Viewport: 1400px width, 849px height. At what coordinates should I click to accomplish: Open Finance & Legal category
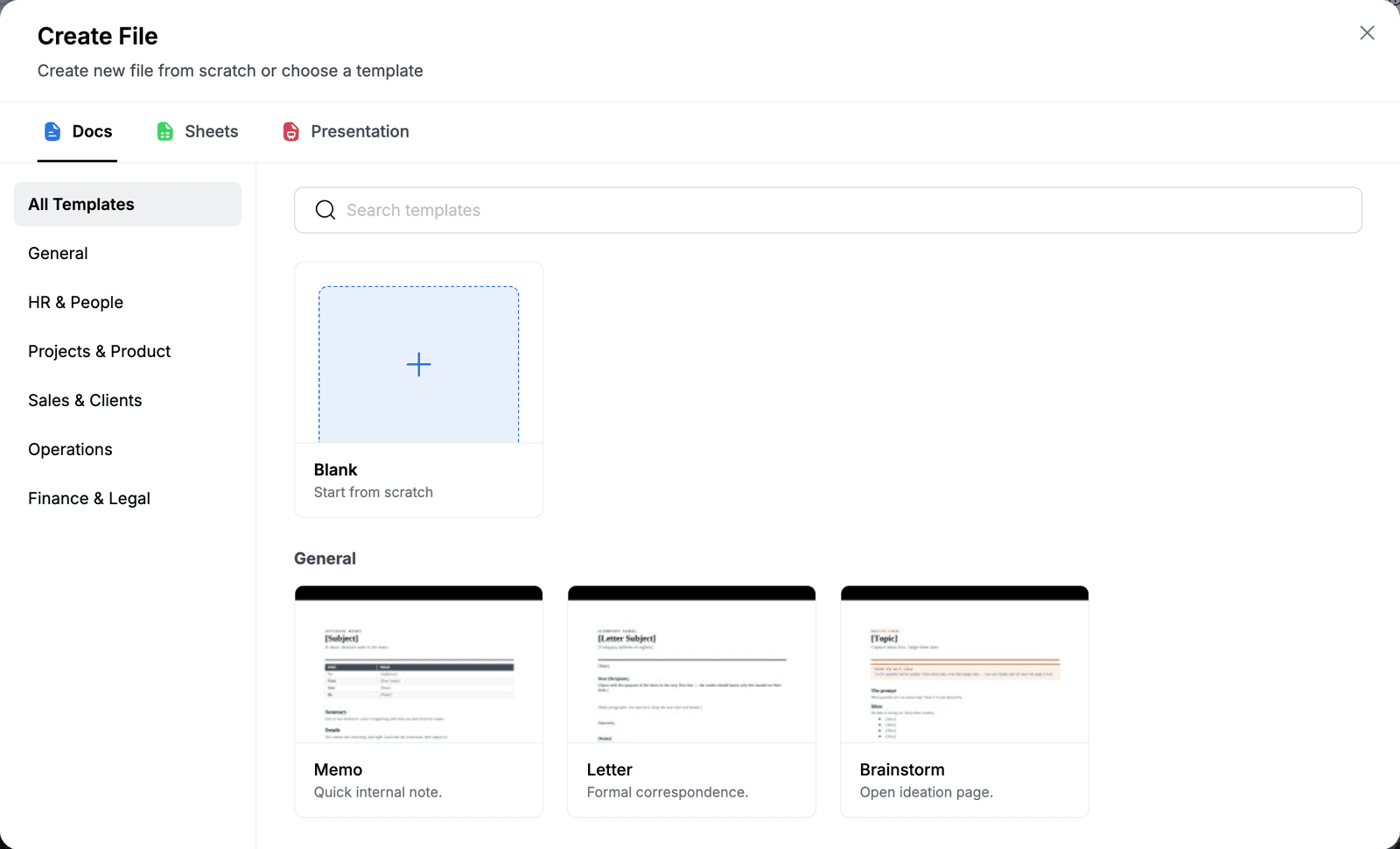tap(128, 498)
